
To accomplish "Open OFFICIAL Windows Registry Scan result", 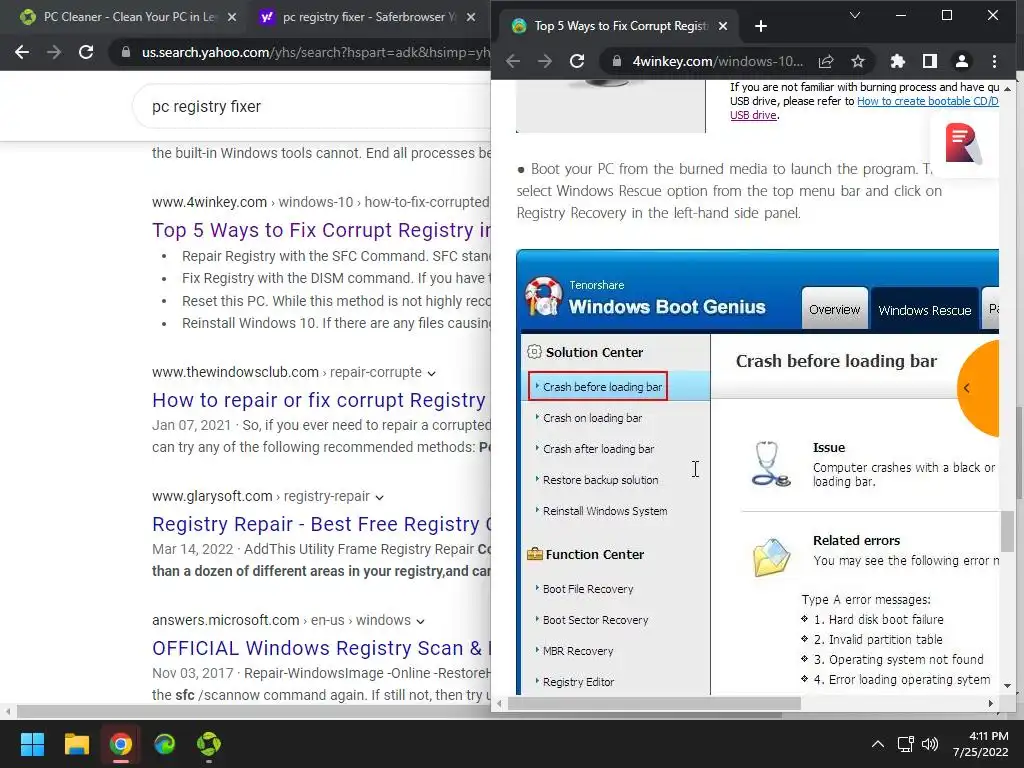I will pyautogui.click(x=321, y=648).
